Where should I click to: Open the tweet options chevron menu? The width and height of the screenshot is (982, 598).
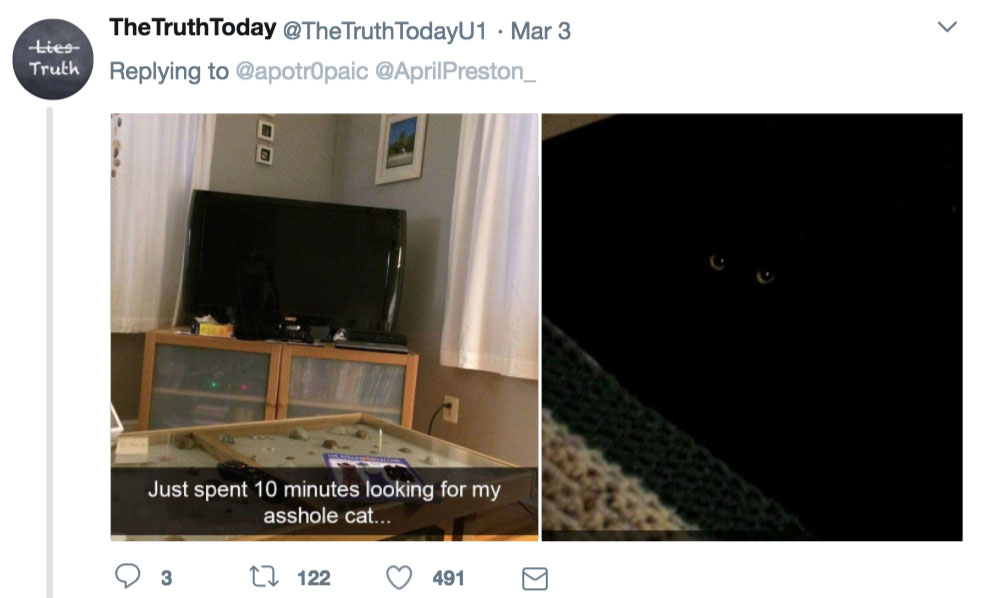point(947,27)
